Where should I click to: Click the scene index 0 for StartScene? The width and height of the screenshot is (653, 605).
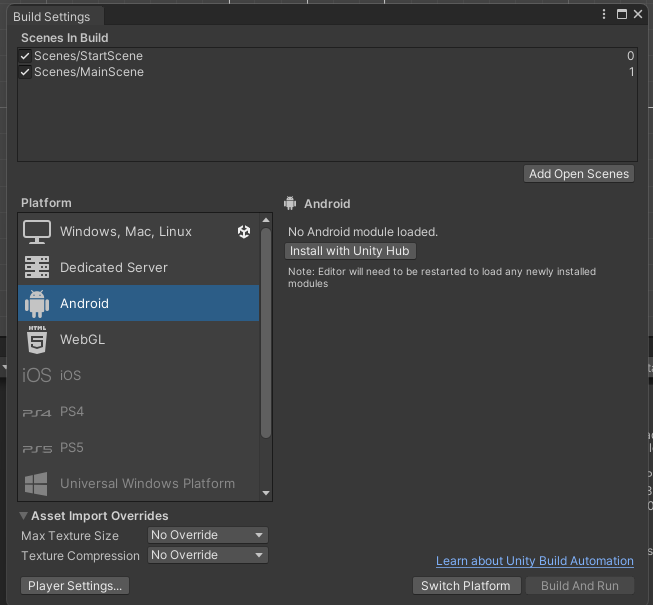click(x=631, y=56)
